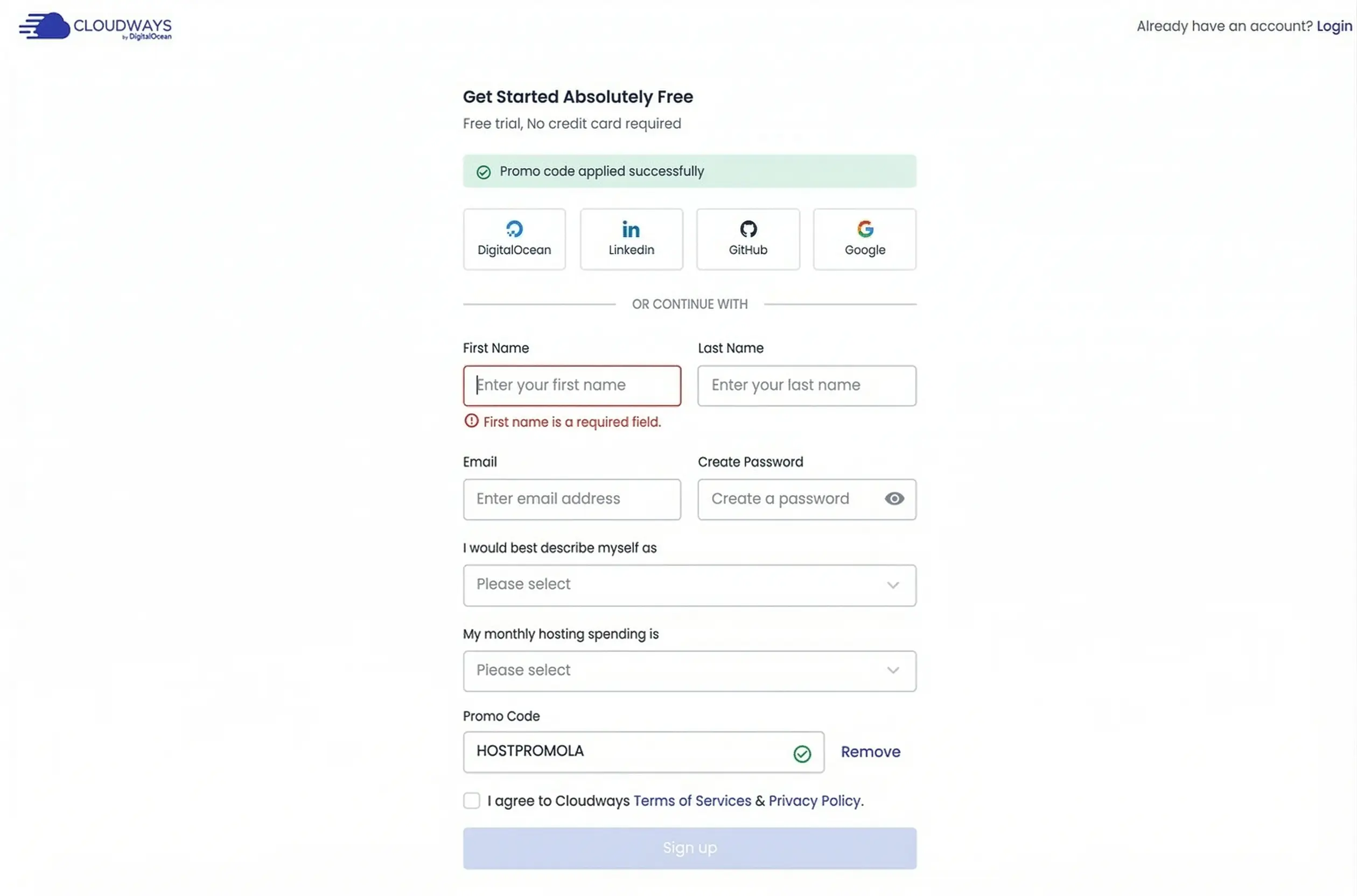Toggle password visibility with the eye icon
The image size is (1357, 896).
(894, 498)
